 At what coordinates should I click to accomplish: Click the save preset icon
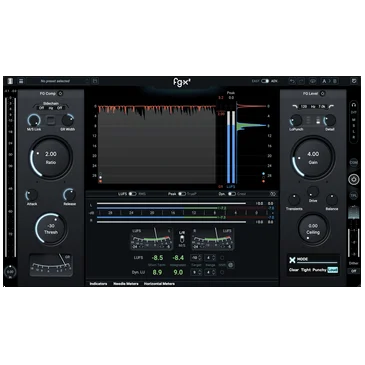coord(95,81)
